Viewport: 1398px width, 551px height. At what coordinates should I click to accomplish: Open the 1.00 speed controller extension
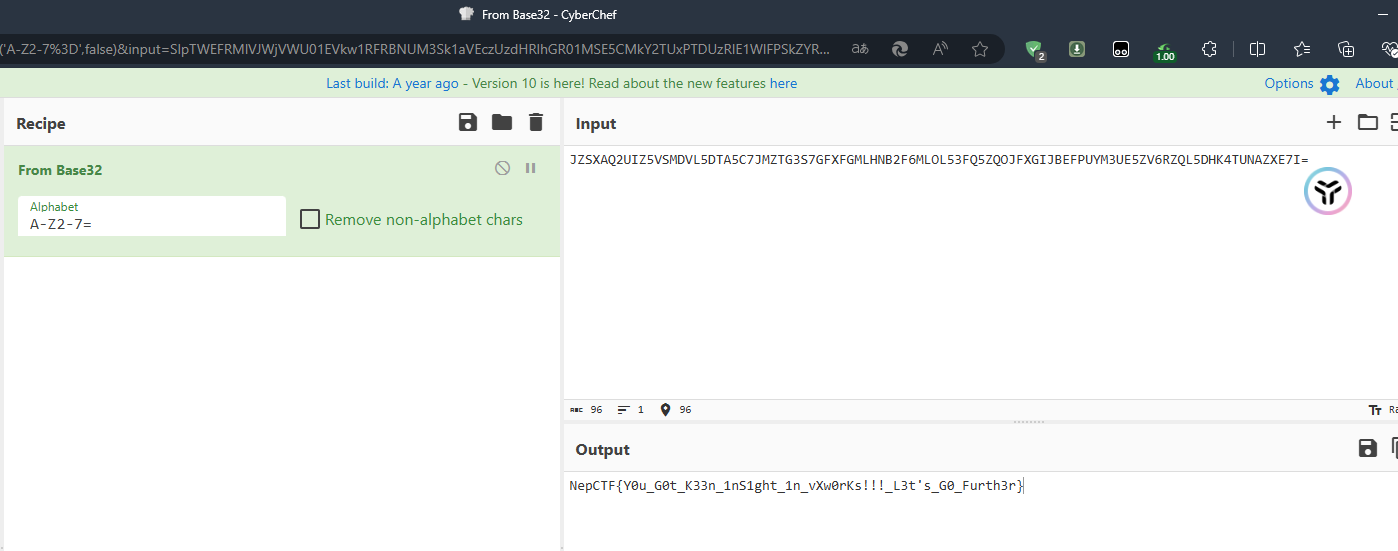(1165, 50)
